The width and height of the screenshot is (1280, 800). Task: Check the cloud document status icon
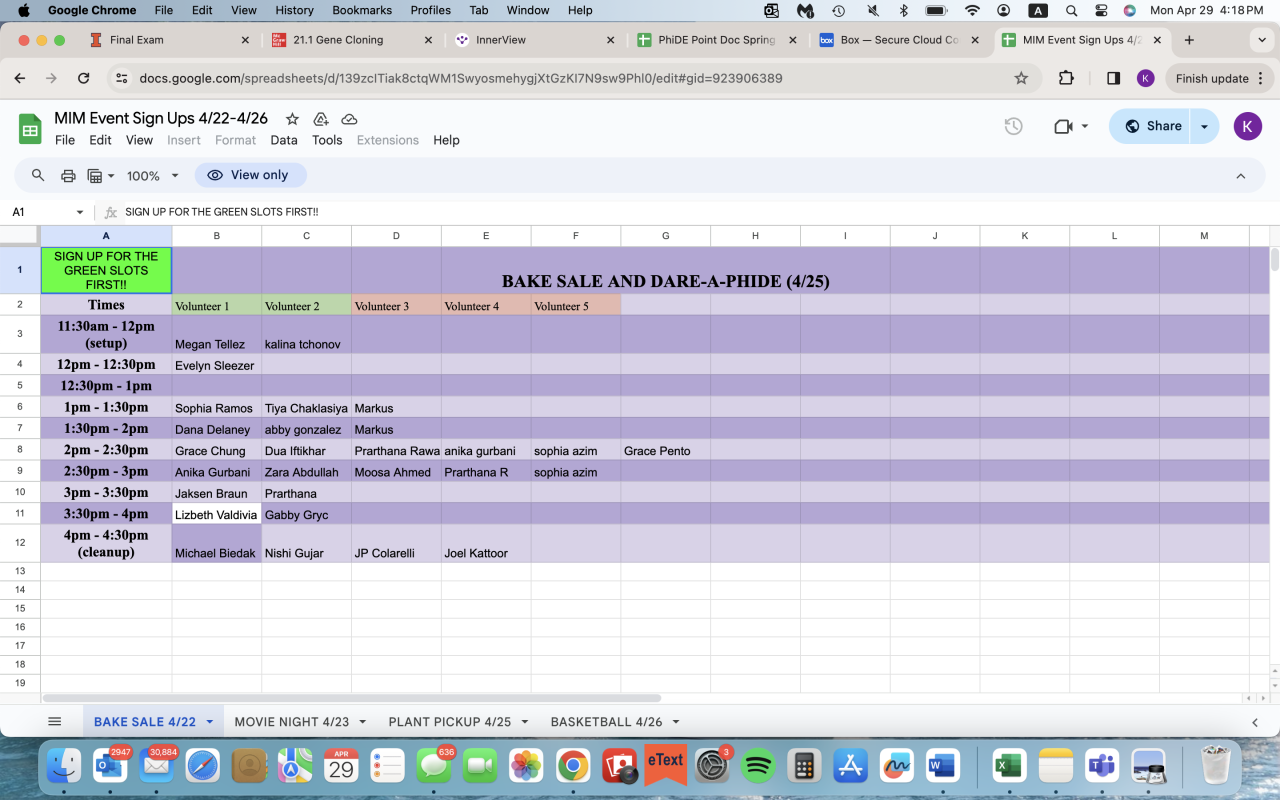pyautogui.click(x=349, y=119)
